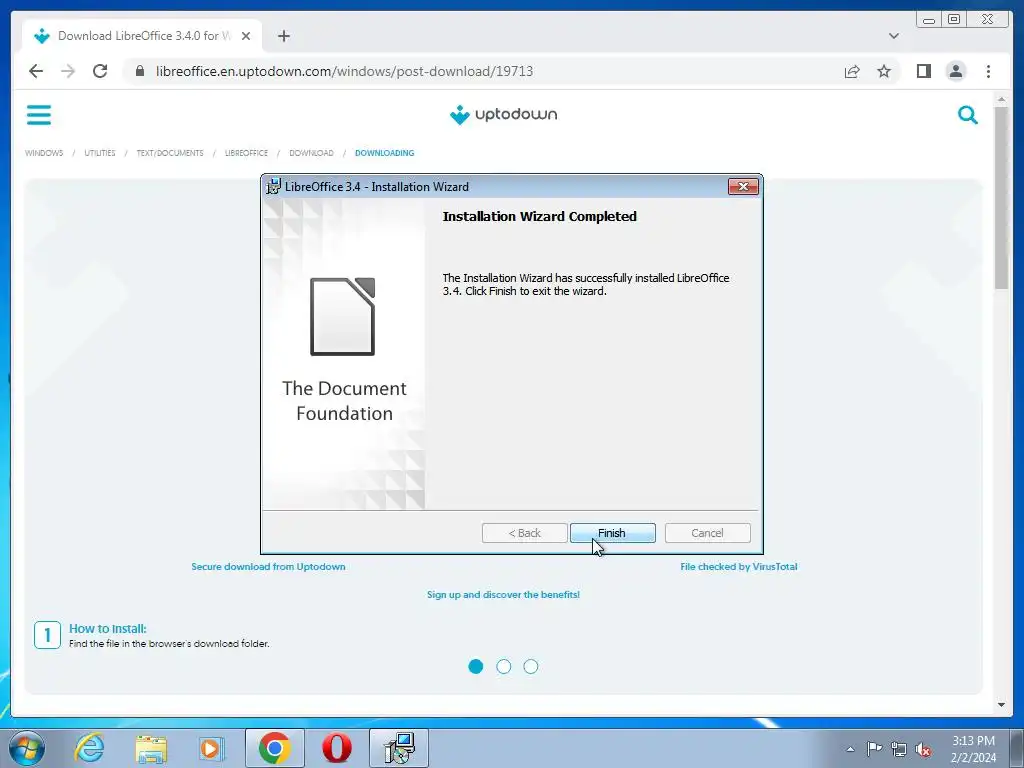Open the Uptodown hamburger menu
This screenshot has height=768, width=1024.
coord(39,115)
